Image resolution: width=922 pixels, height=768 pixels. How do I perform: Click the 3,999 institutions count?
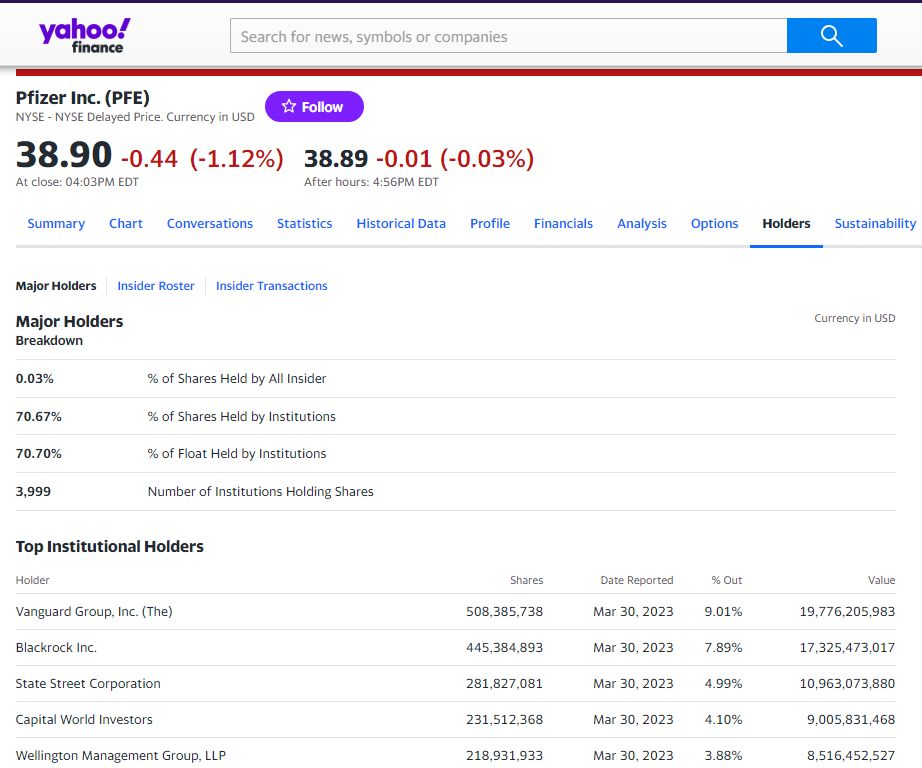pyautogui.click(x=34, y=492)
